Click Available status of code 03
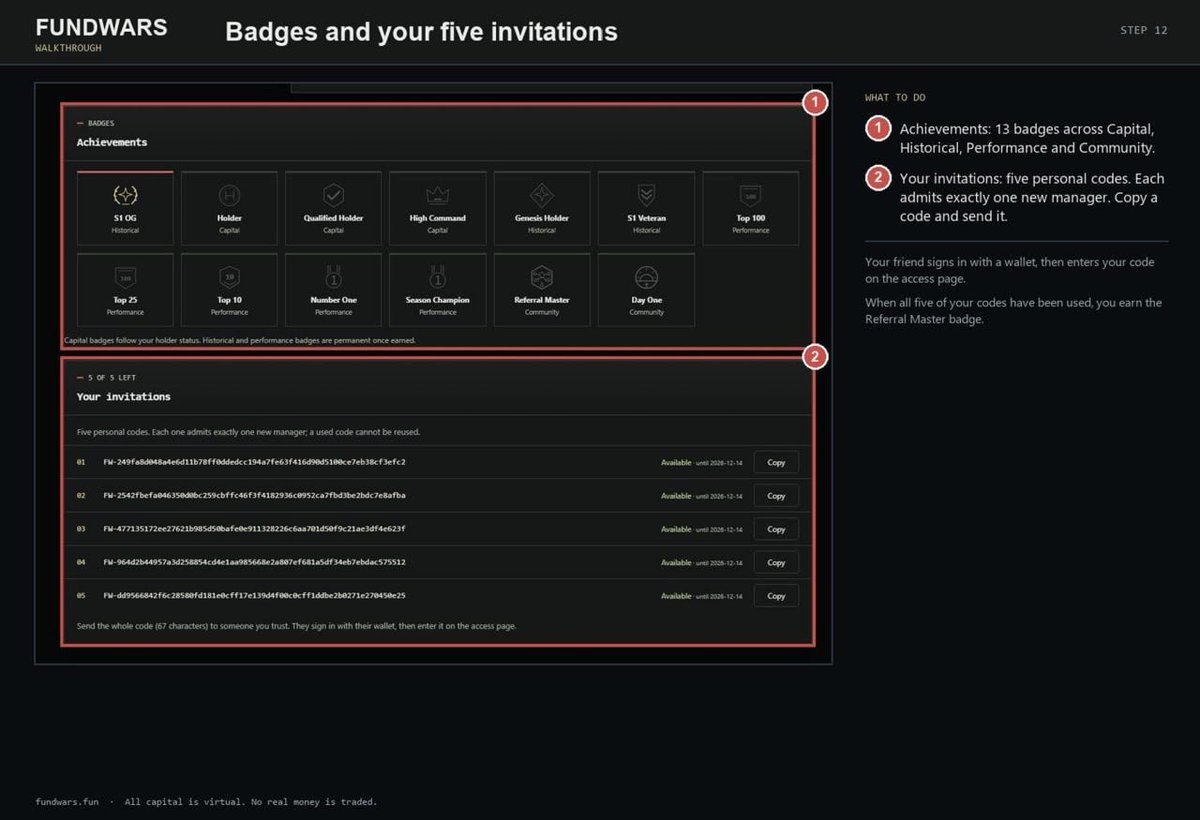 676,529
